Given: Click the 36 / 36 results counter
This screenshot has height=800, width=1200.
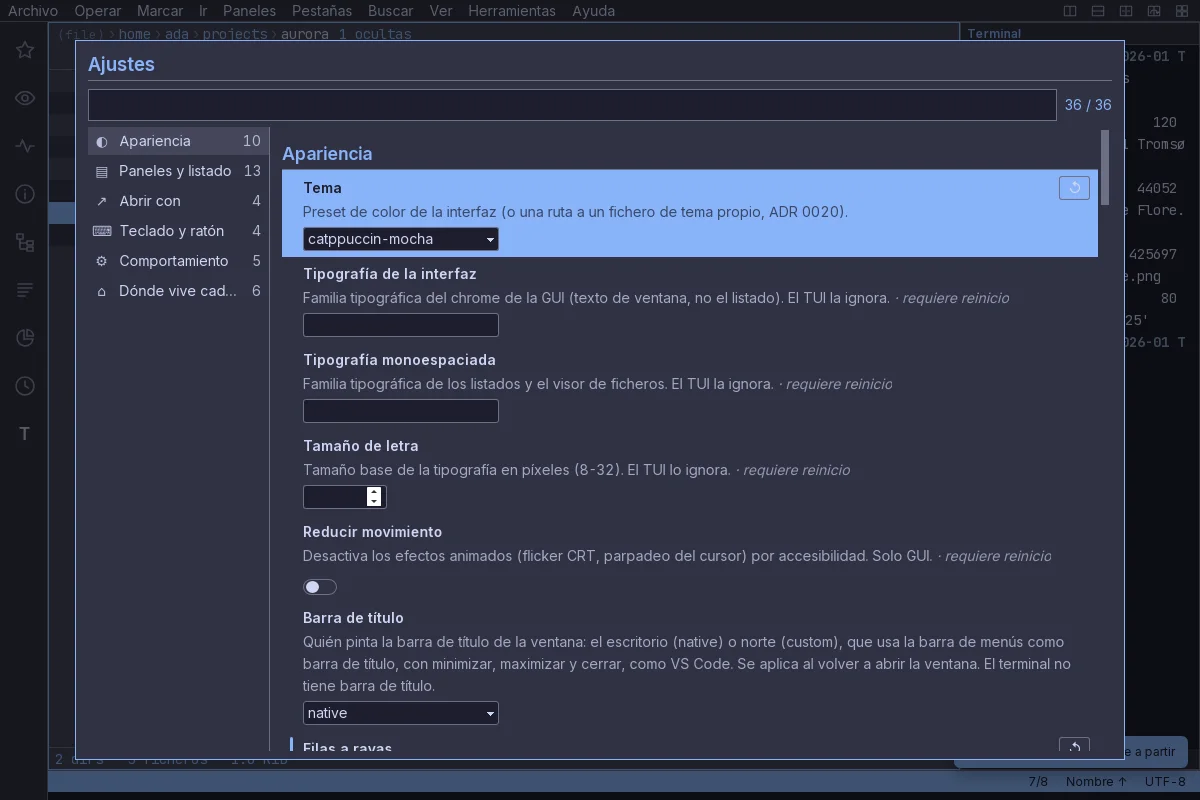Looking at the screenshot, I should click(x=1088, y=105).
